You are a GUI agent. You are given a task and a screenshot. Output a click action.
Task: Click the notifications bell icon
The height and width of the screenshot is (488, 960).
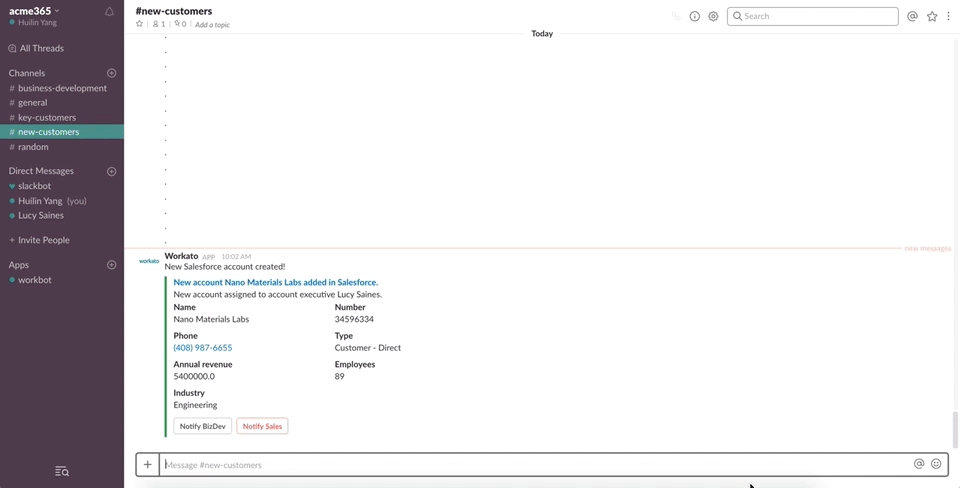(x=110, y=12)
